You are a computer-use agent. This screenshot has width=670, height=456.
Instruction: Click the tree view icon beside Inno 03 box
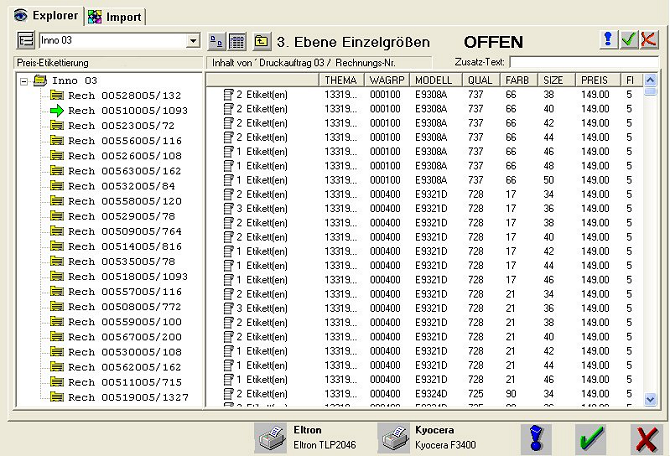tap(26, 41)
